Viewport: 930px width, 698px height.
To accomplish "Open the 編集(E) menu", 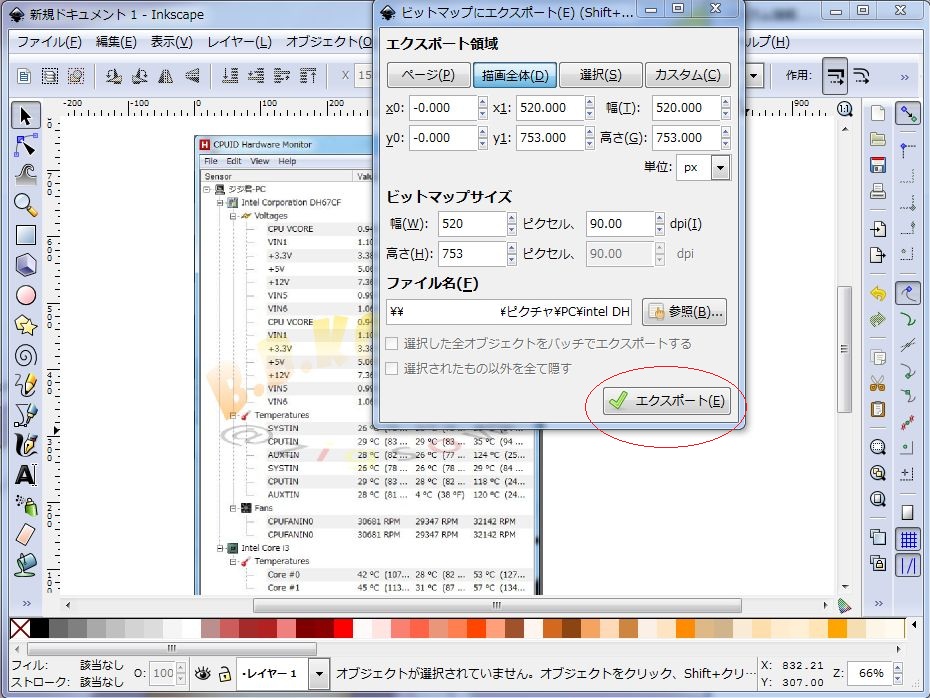I will [116, 42].
